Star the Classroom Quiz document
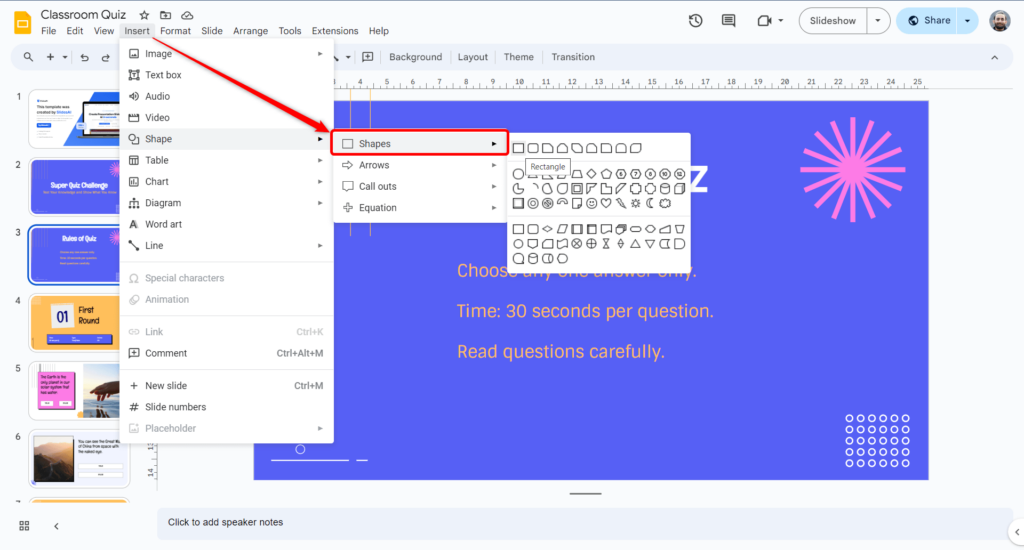Viewport: 1024px width, 550px height. tap(144, 16)
